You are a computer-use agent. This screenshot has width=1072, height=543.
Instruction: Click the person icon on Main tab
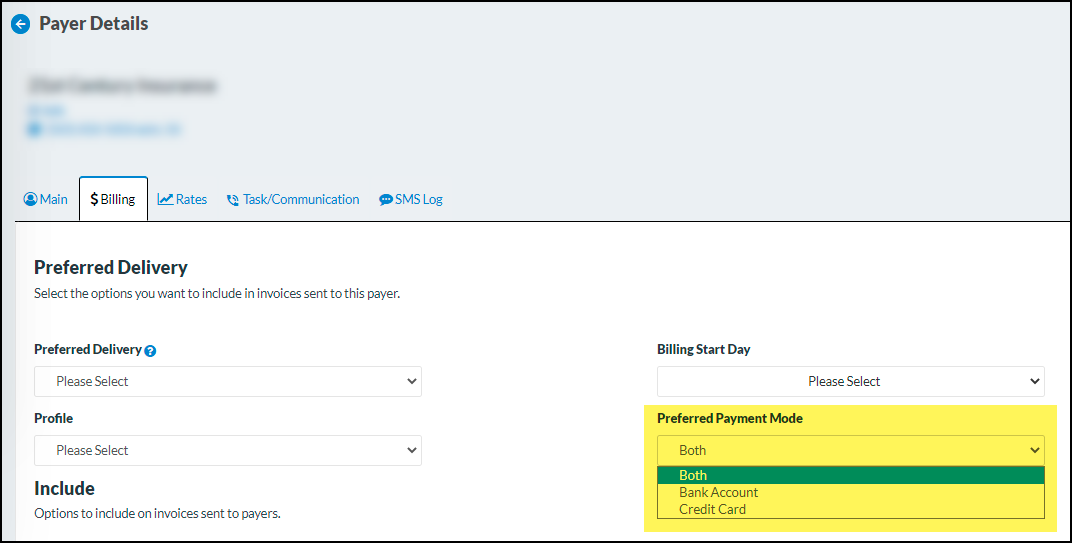click(30, 199)
